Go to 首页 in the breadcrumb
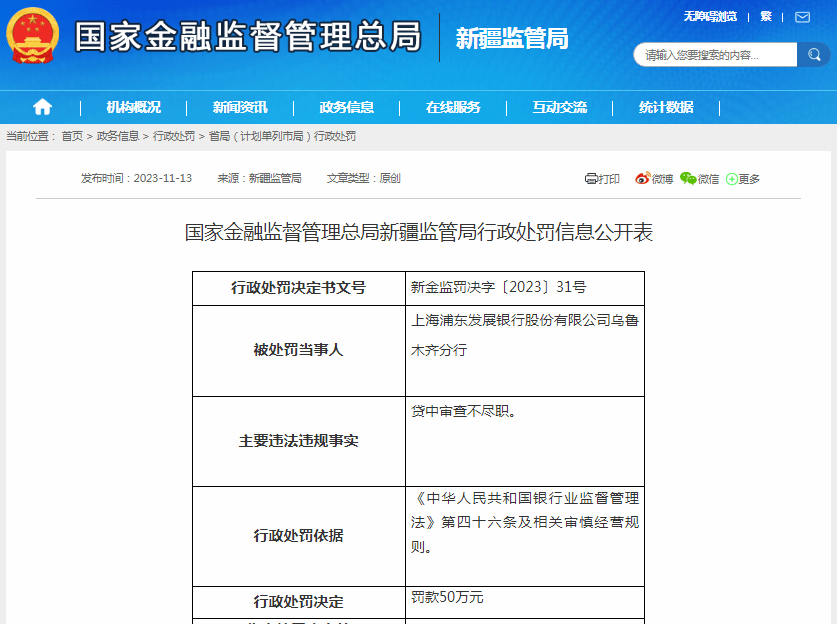This screenshot has width=837, height=624. tap(72, 136)
